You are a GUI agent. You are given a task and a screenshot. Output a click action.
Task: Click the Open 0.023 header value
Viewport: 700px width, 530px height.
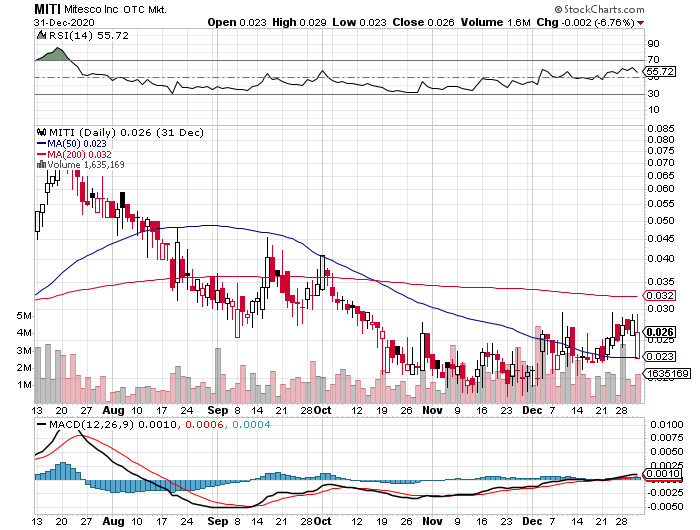237,22
